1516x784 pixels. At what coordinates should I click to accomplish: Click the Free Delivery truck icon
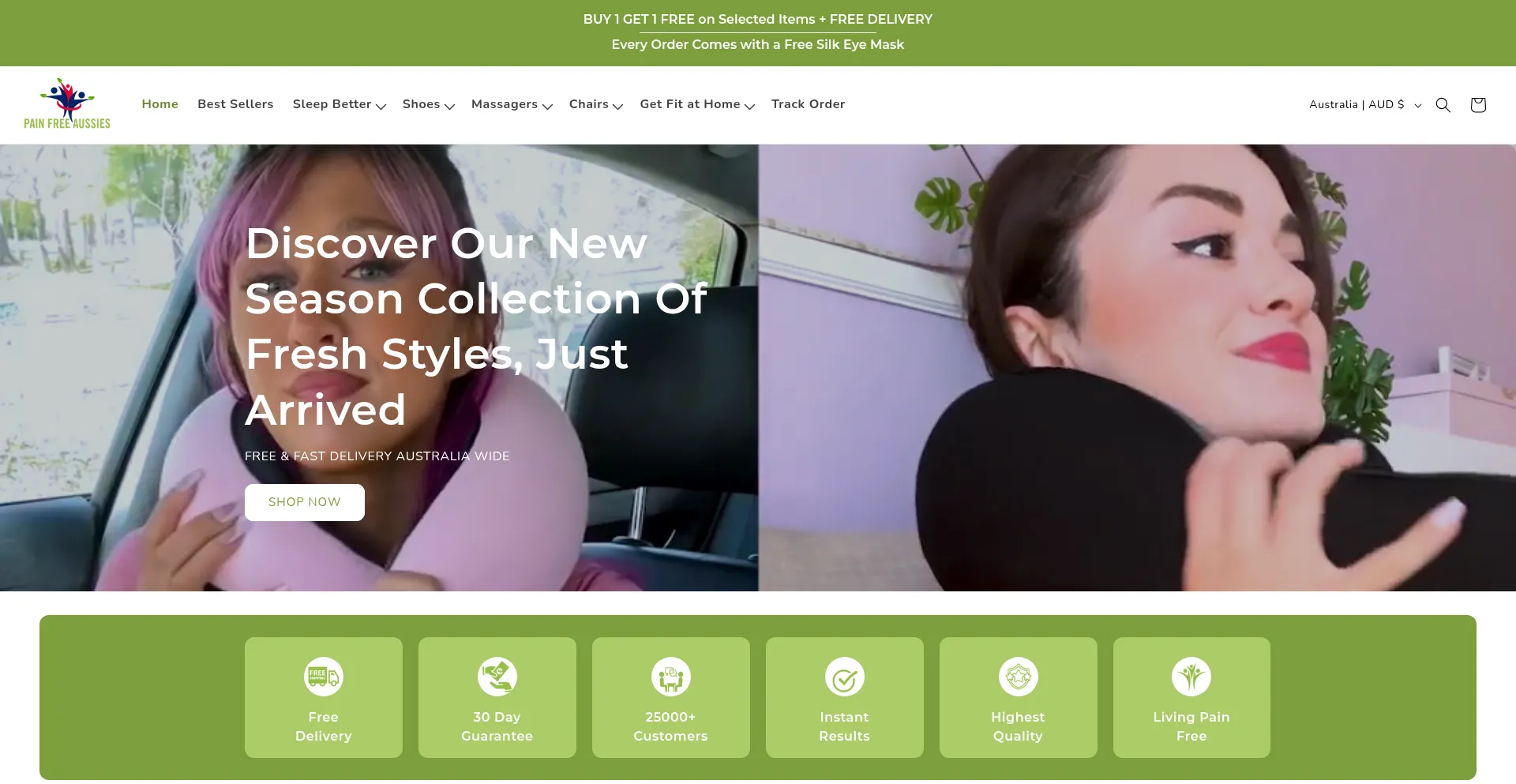(324, 677)
